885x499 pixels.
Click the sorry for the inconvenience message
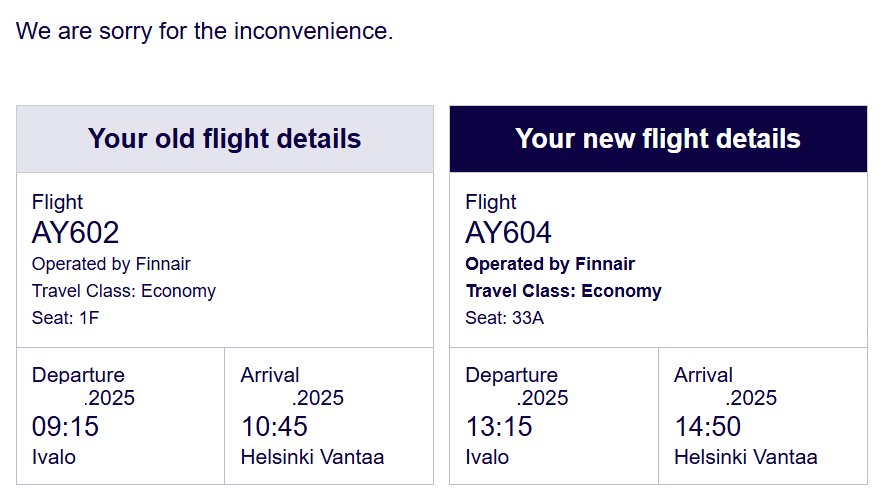(205, 31)
